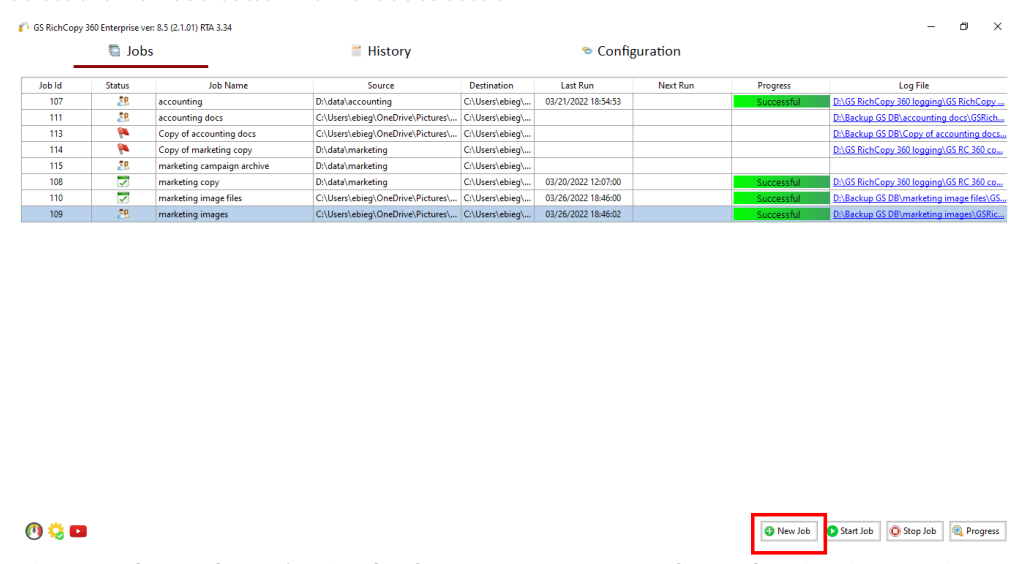Image resolution: width=1027 pixels, height=564 pixels.
Task: Click the Successful progress bar for job 107
Action: click(781, 102)
